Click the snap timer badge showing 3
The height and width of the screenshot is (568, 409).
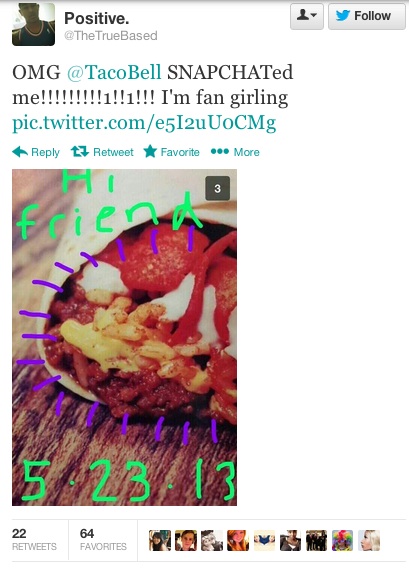coord(217,188)
